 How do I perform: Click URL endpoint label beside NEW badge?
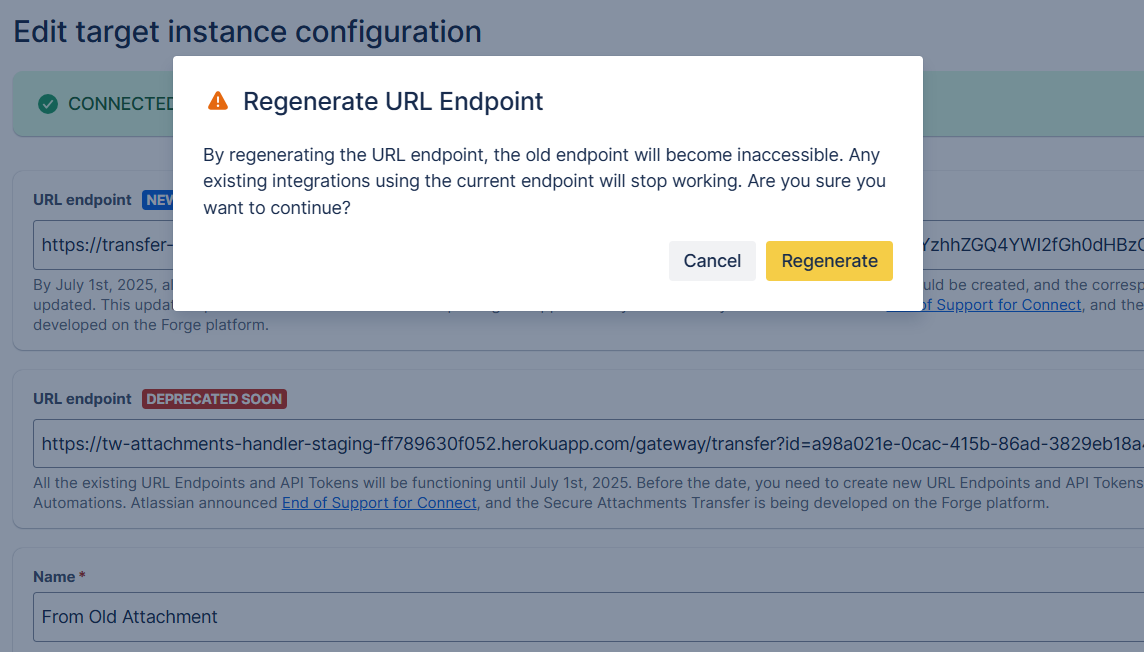point(82,200)
